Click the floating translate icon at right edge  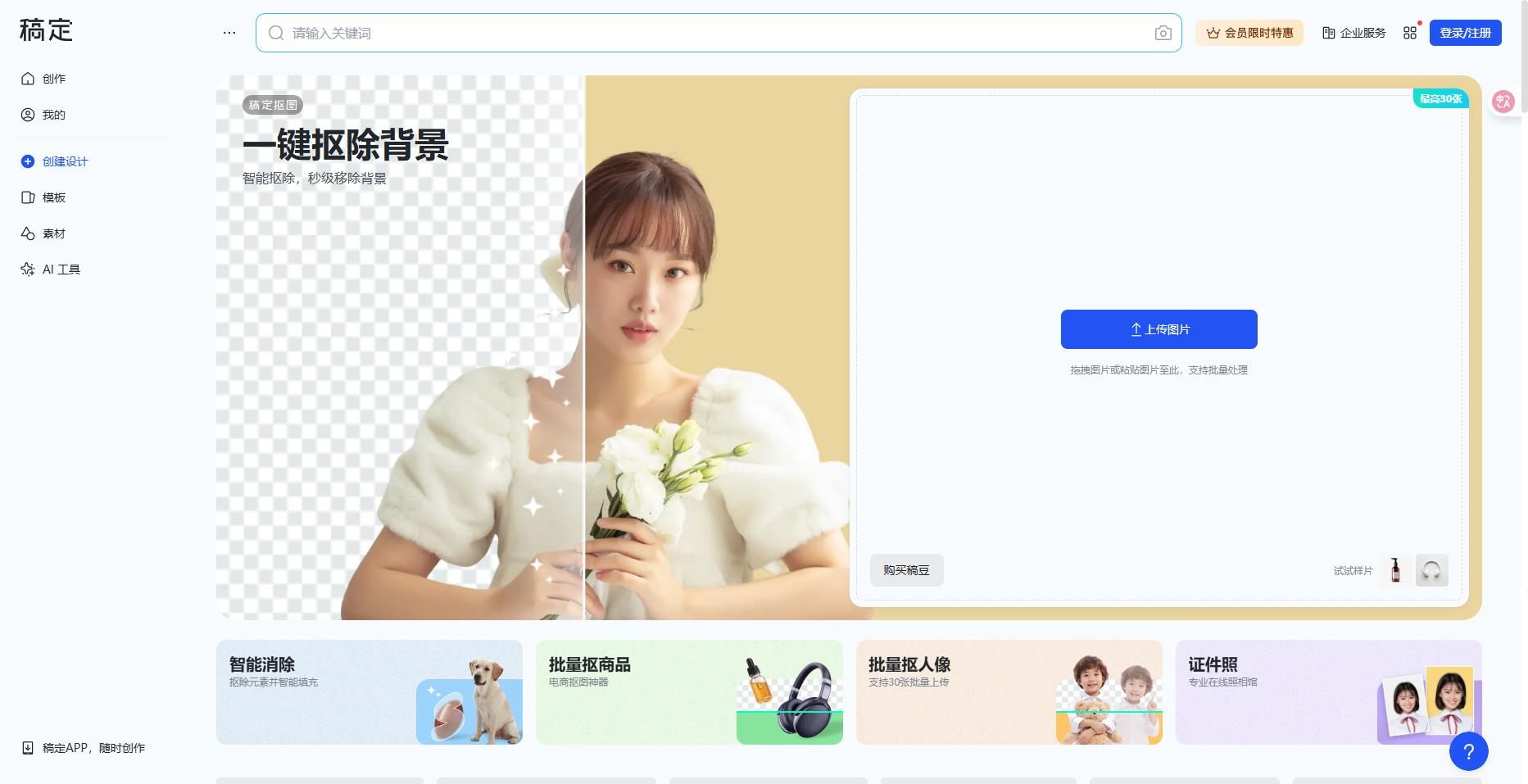pos(1503,102)
